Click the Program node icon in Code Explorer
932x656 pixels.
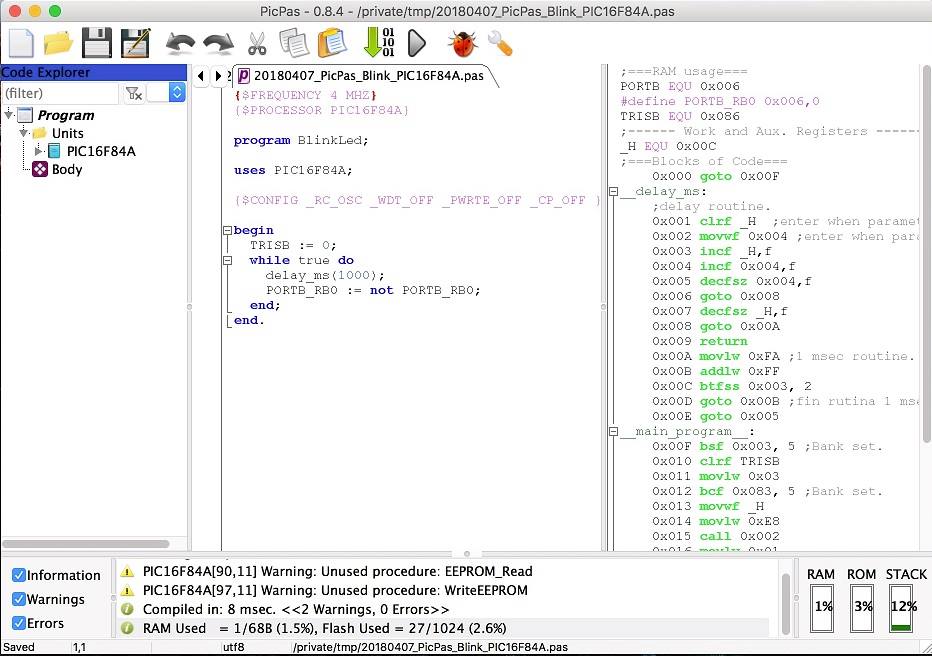(25, 115)
